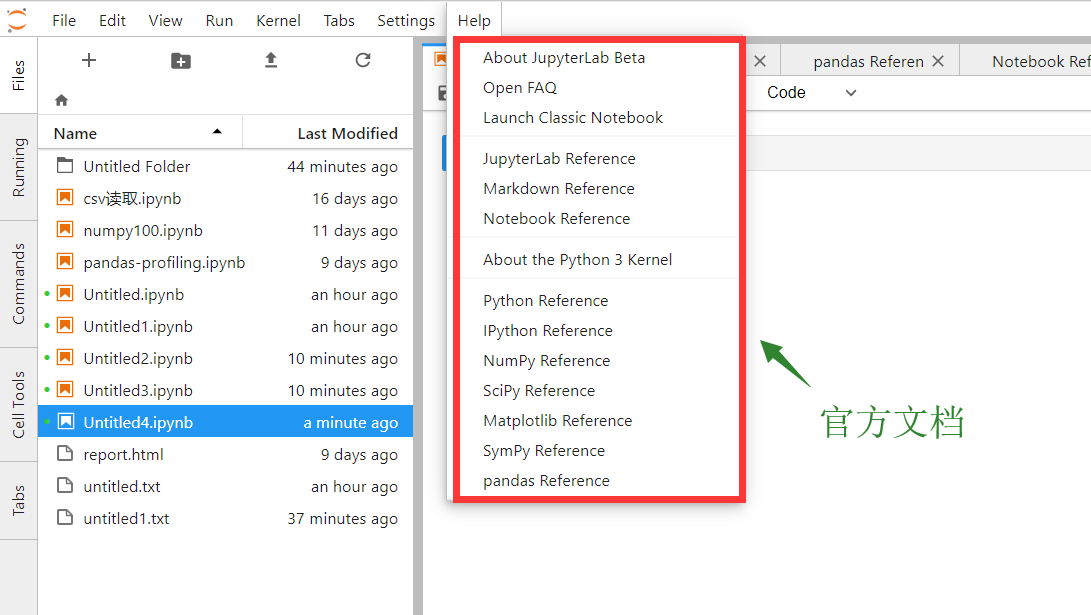Click file icon of report.html
This screenshot has height=615, width=1091.
click(65, 454)
